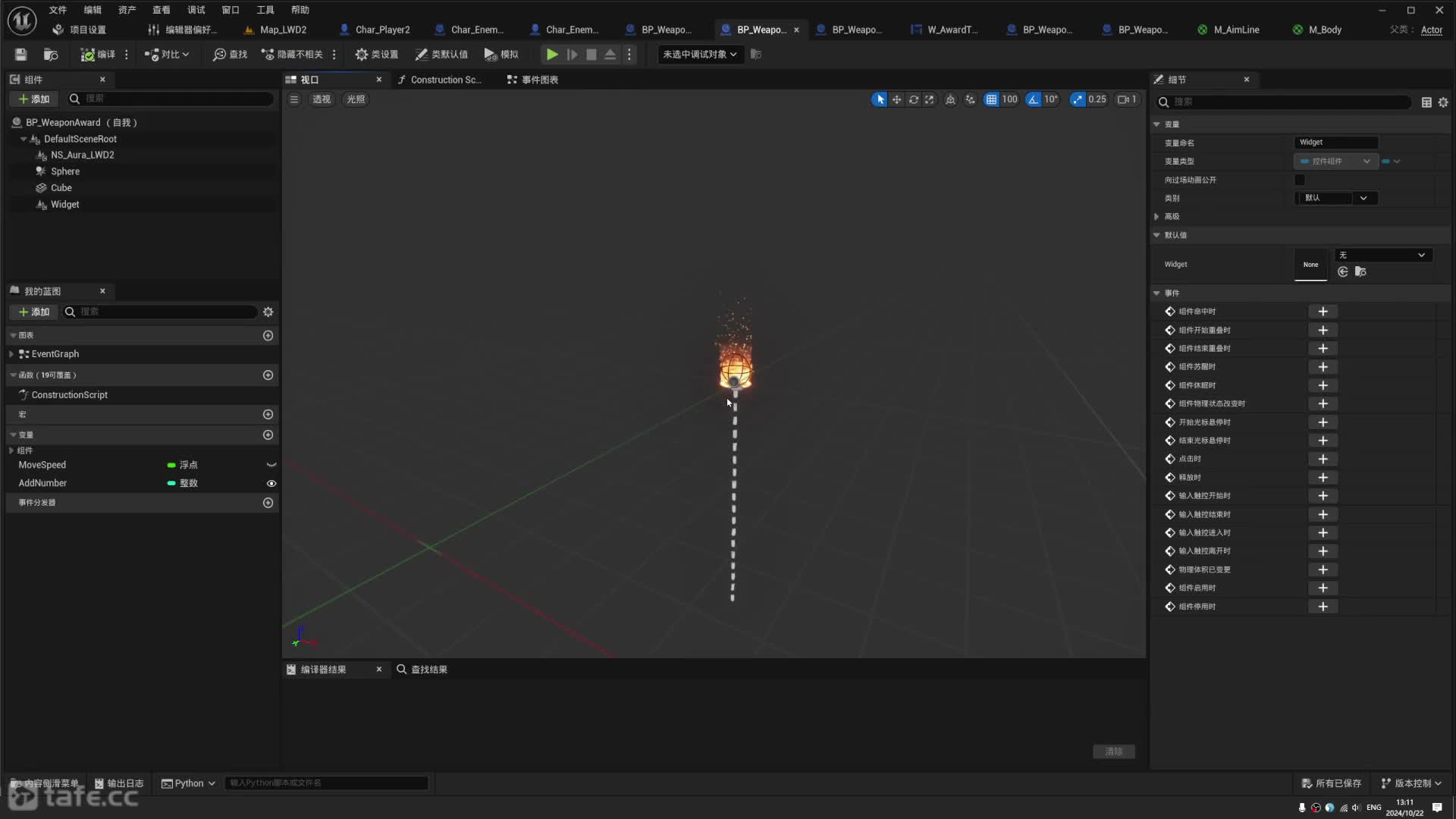Toggle scale snapping in viewport

[1078, 99]
